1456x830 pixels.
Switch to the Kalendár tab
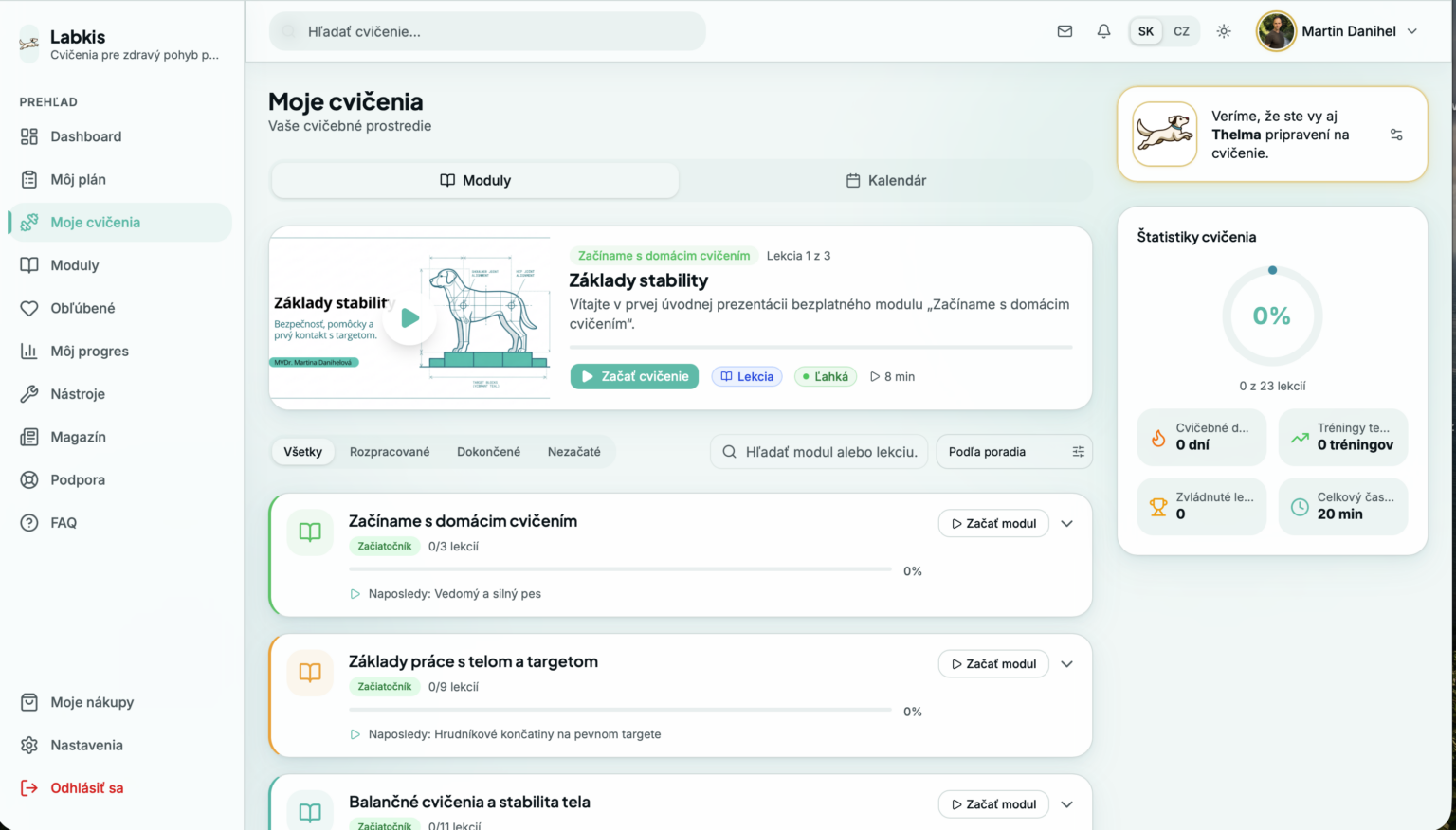[885, 180]
